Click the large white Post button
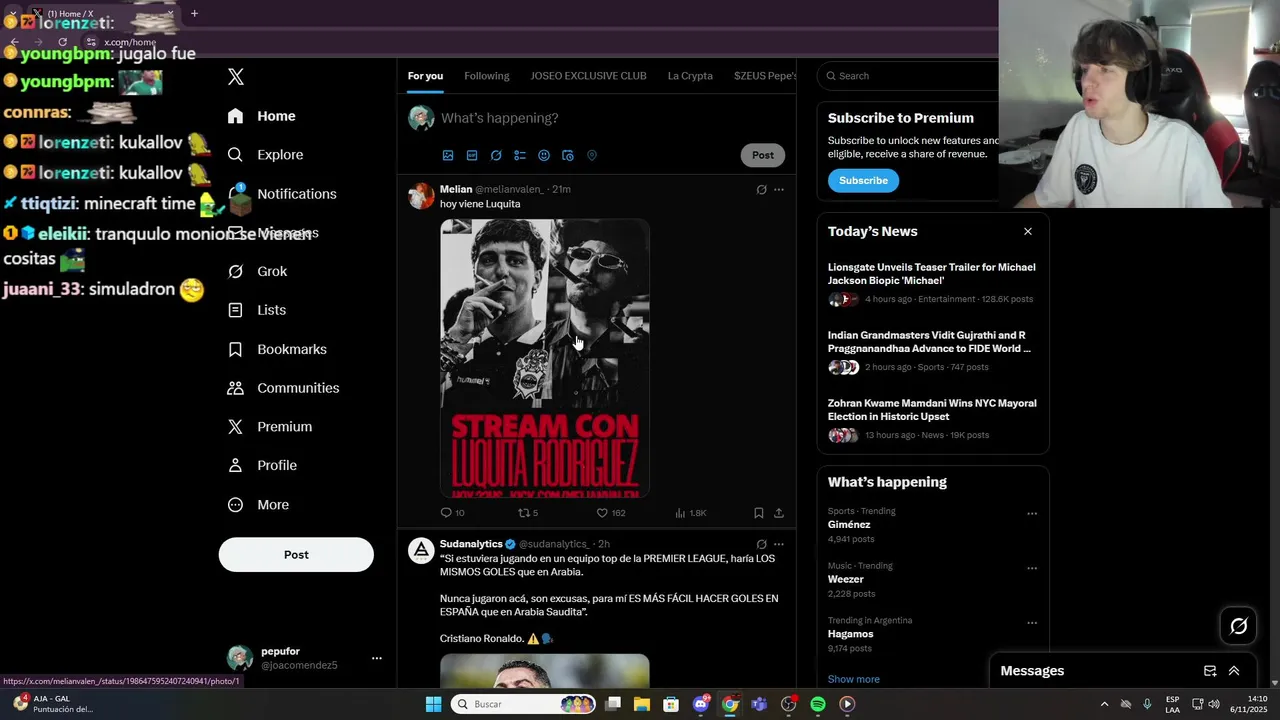 296,555
